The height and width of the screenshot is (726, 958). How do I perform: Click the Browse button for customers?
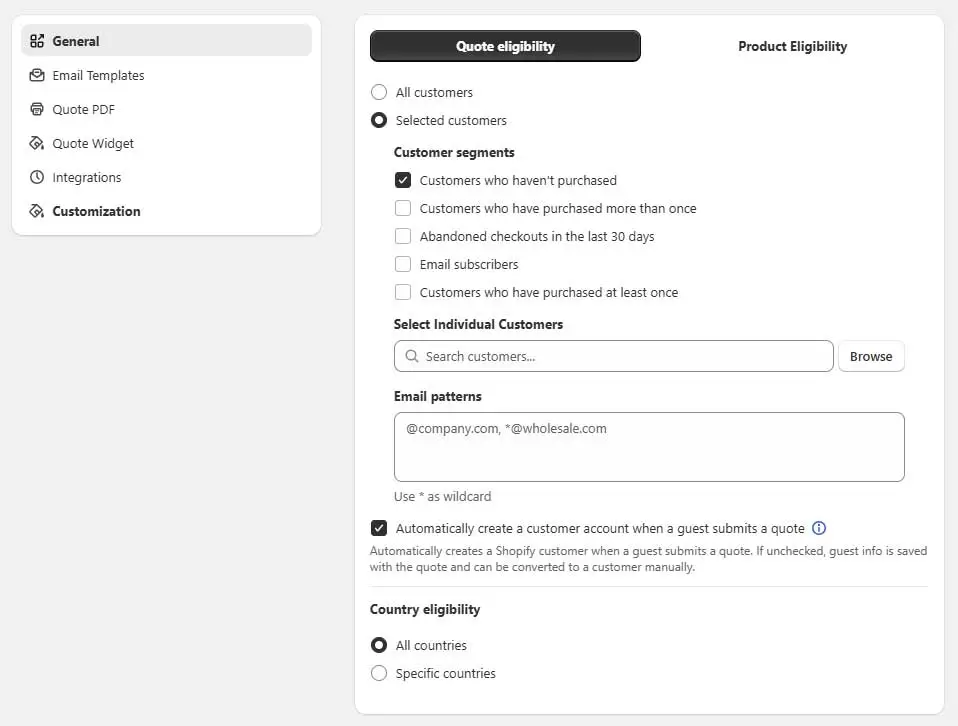871,356
